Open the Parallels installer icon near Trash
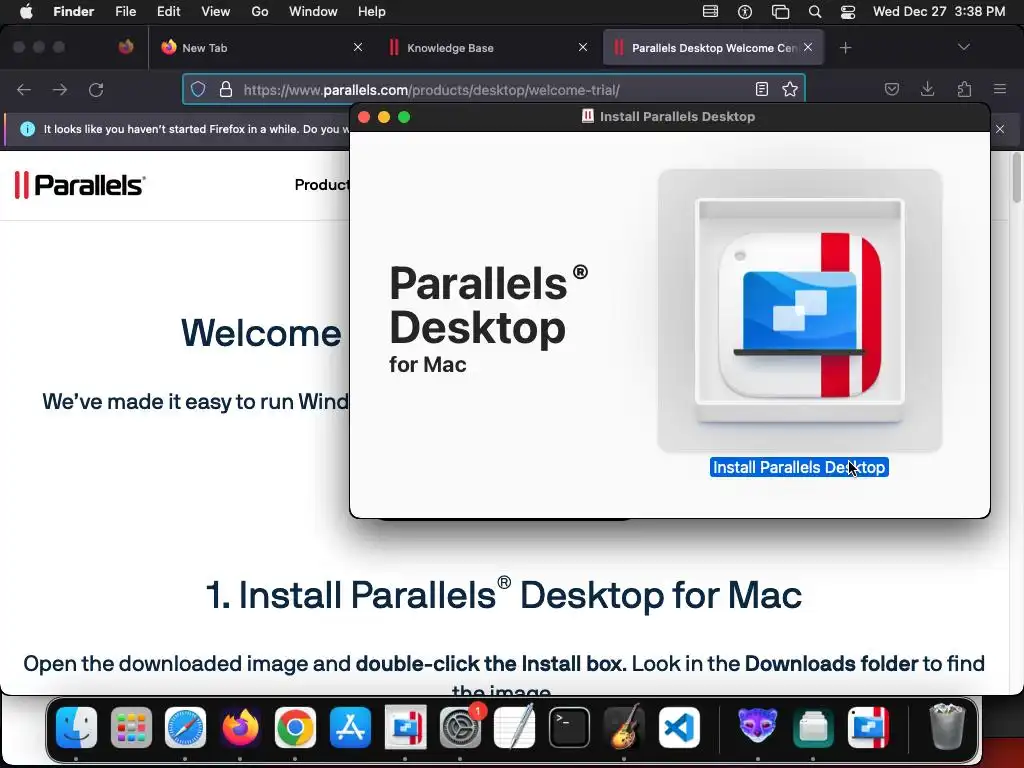This screenshot has width=1024, height=768. coord(868,727)
